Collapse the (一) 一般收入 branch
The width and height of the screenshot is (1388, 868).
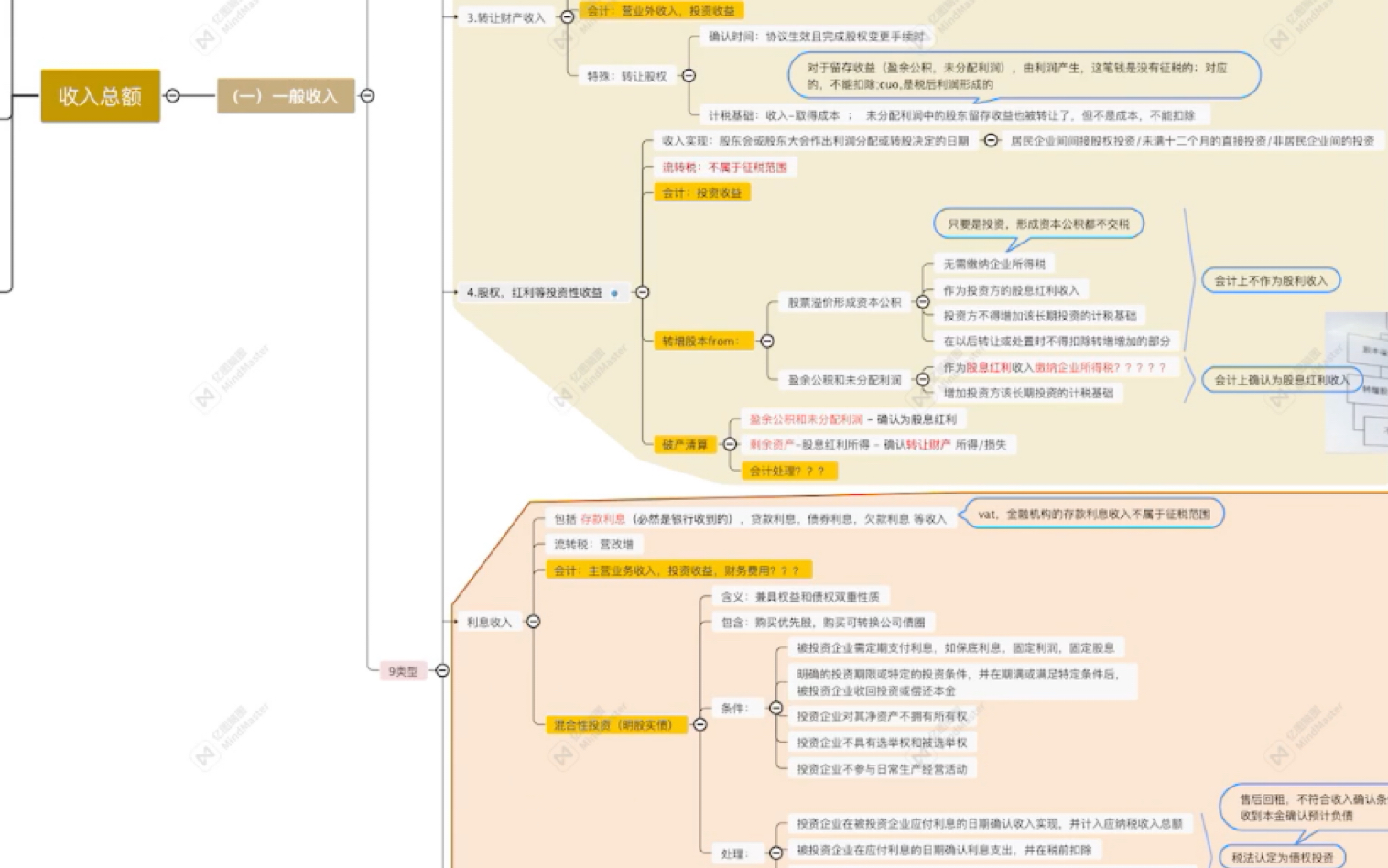point(367,95)
